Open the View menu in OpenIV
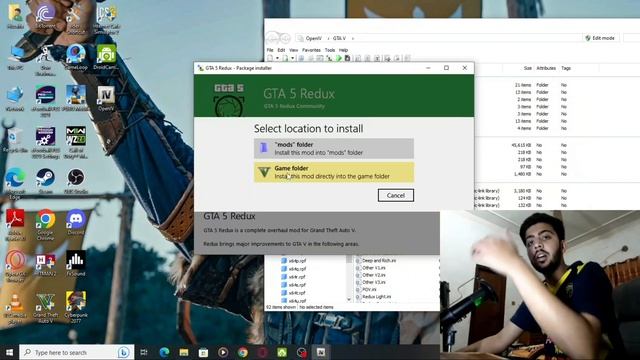The image size is (640, 360). coord(293,50)
